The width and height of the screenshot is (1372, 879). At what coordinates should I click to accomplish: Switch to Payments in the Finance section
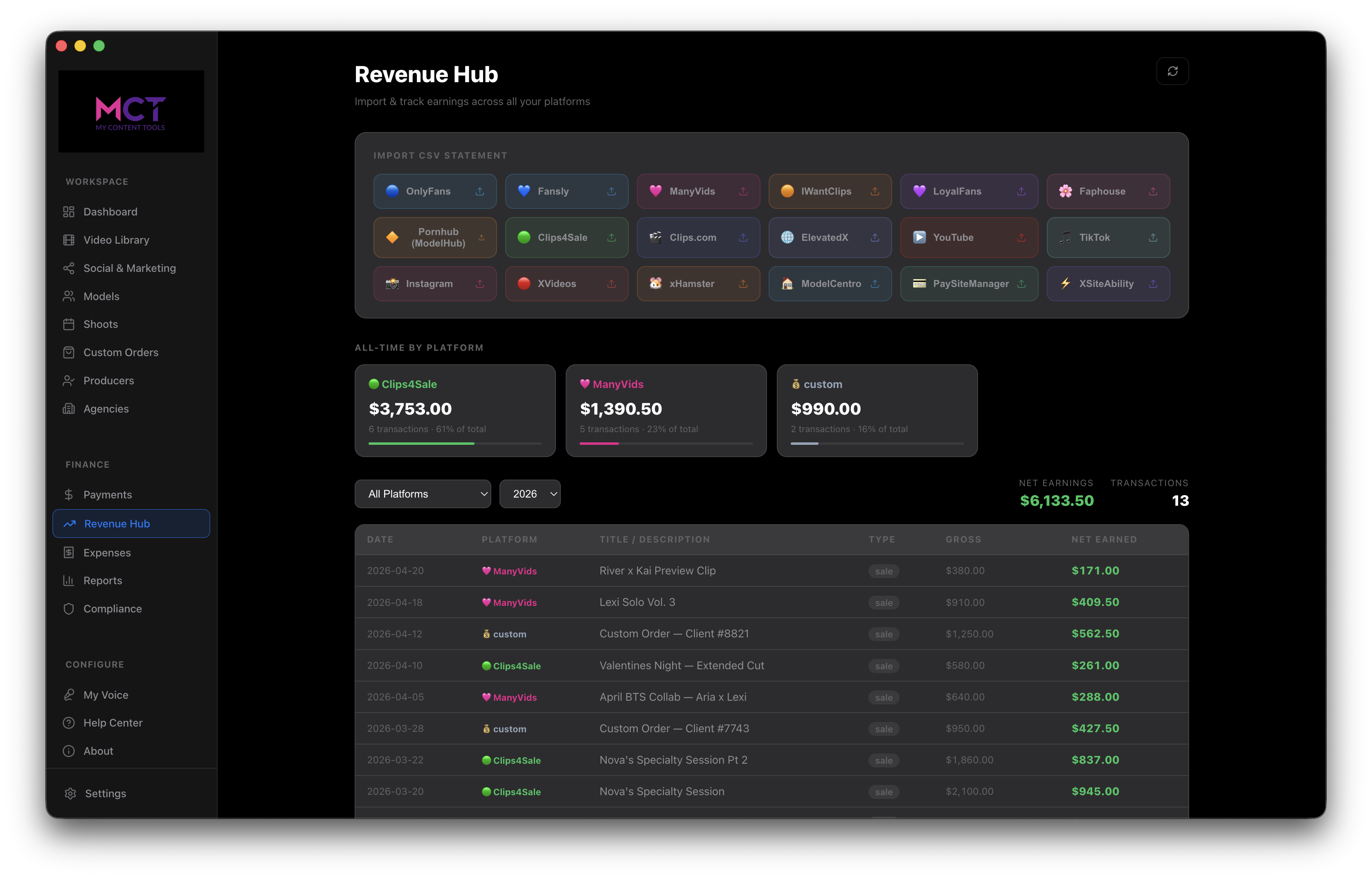[x=108, y=494]
